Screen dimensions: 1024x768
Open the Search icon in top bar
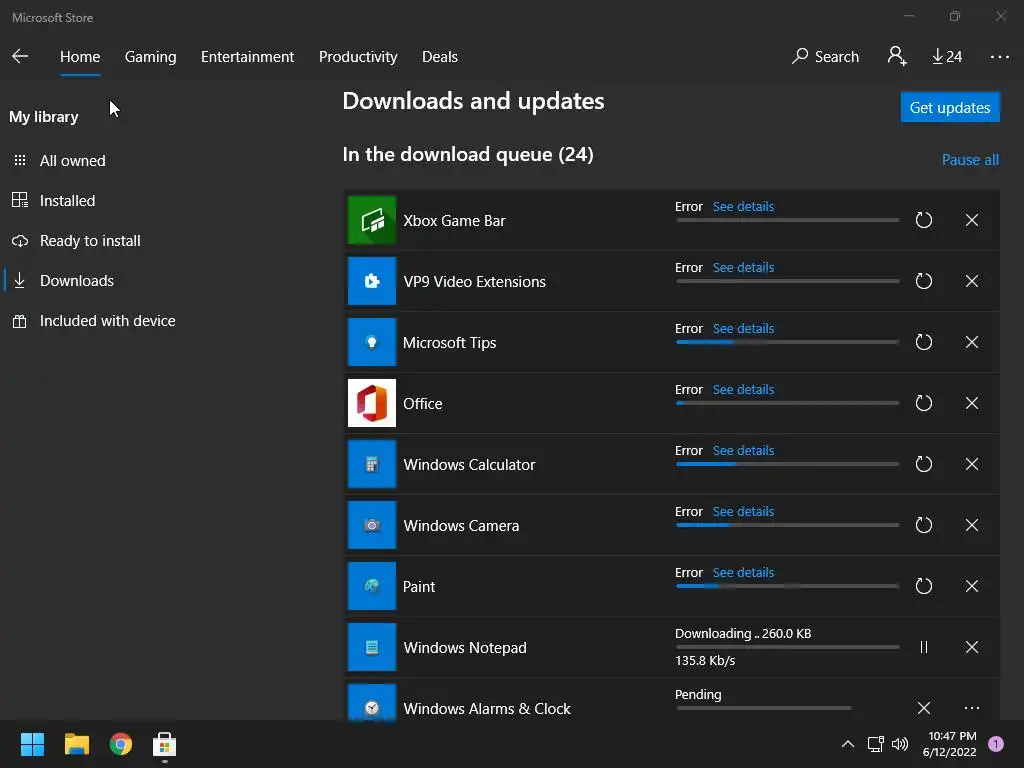pyautogui.click(x=825, y=57)
